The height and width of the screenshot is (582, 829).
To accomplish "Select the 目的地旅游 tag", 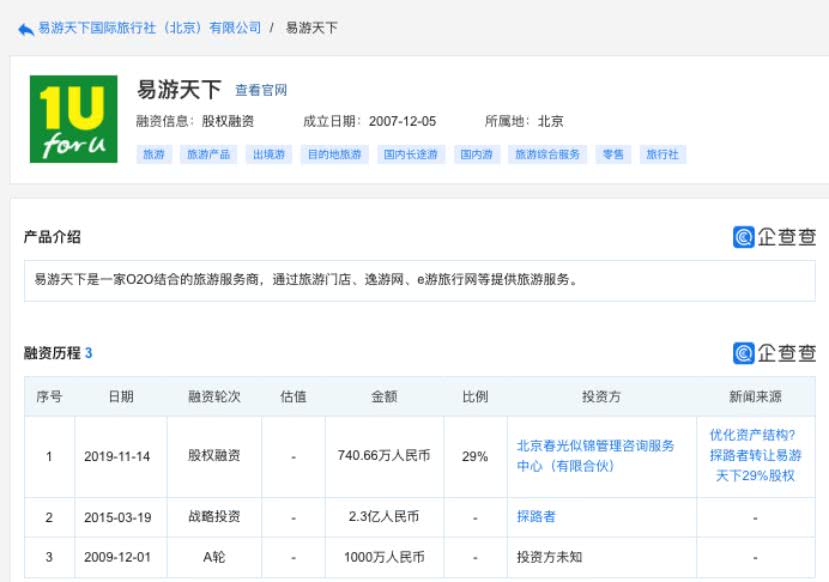I will pos(334,154).
